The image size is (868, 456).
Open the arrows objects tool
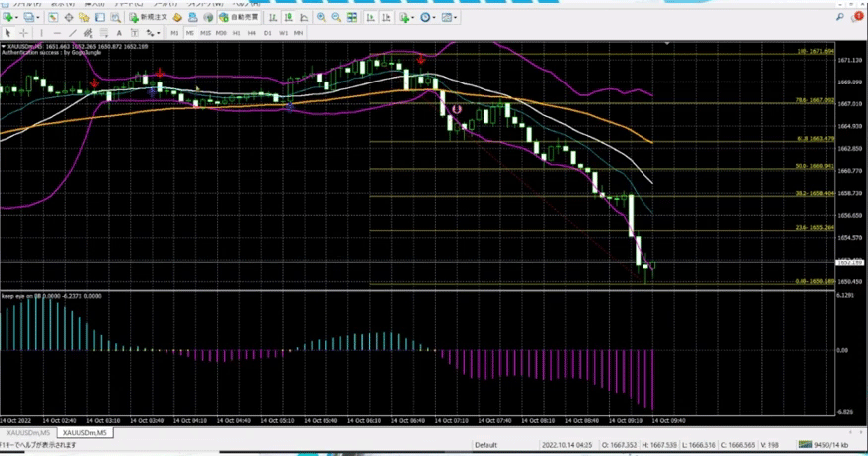tap(149, 33)
